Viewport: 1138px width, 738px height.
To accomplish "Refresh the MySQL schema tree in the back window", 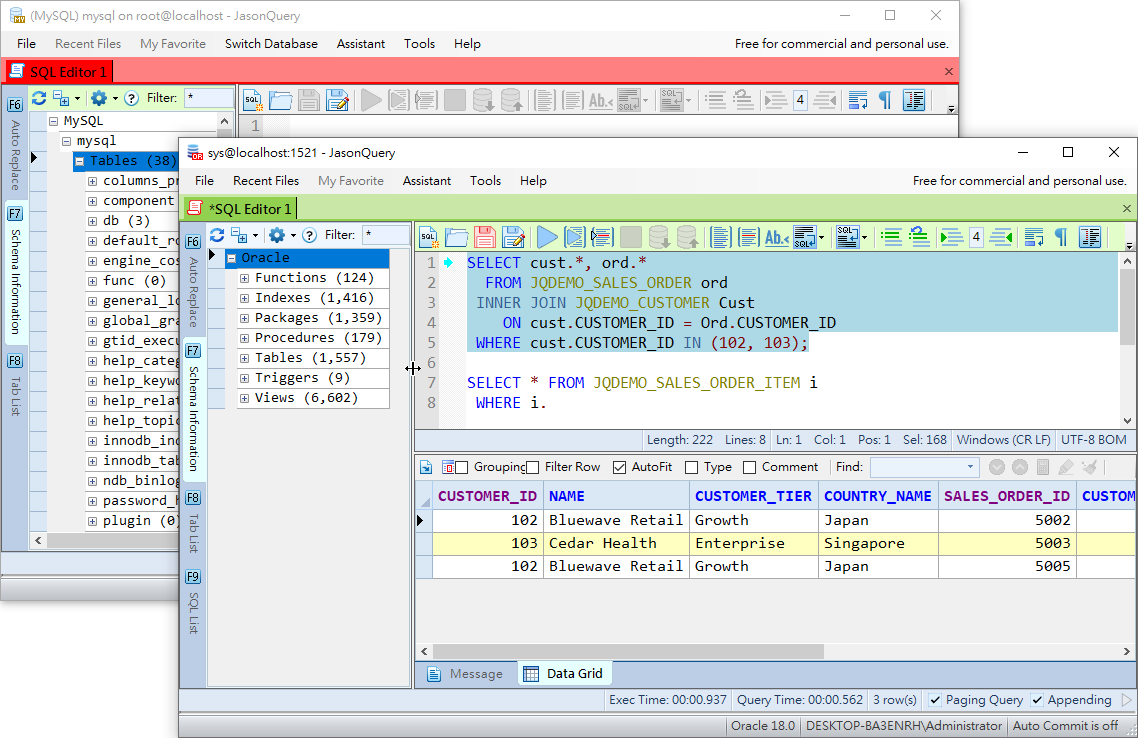I will [x=39, y=98].
